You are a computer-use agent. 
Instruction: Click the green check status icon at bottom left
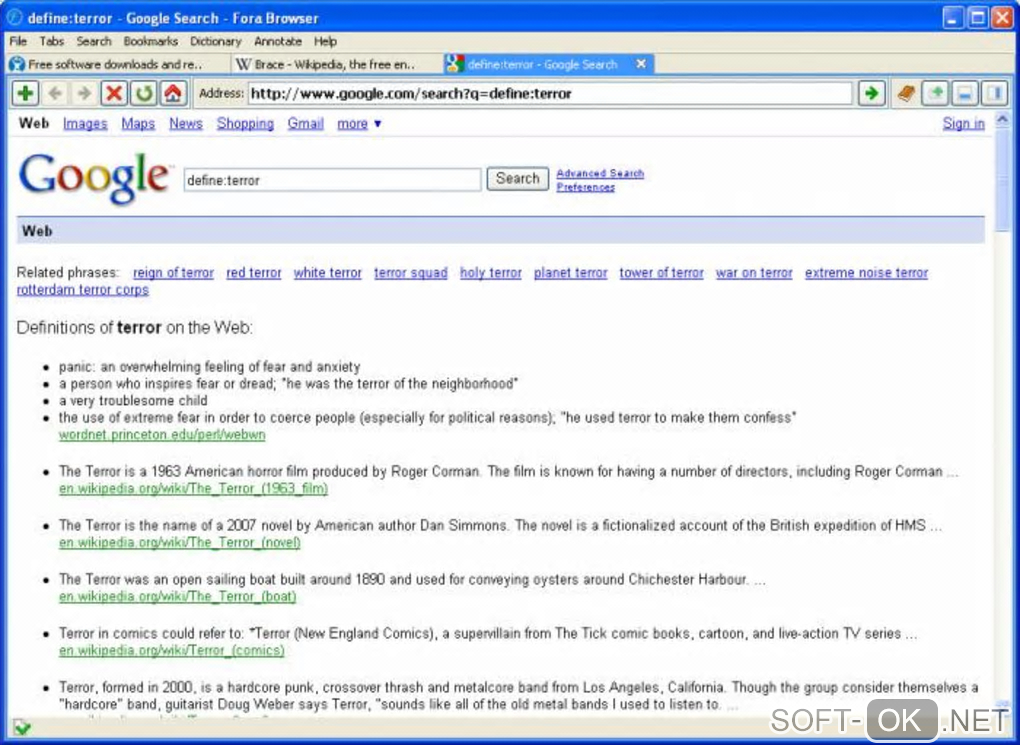click(x=21, y=727)
